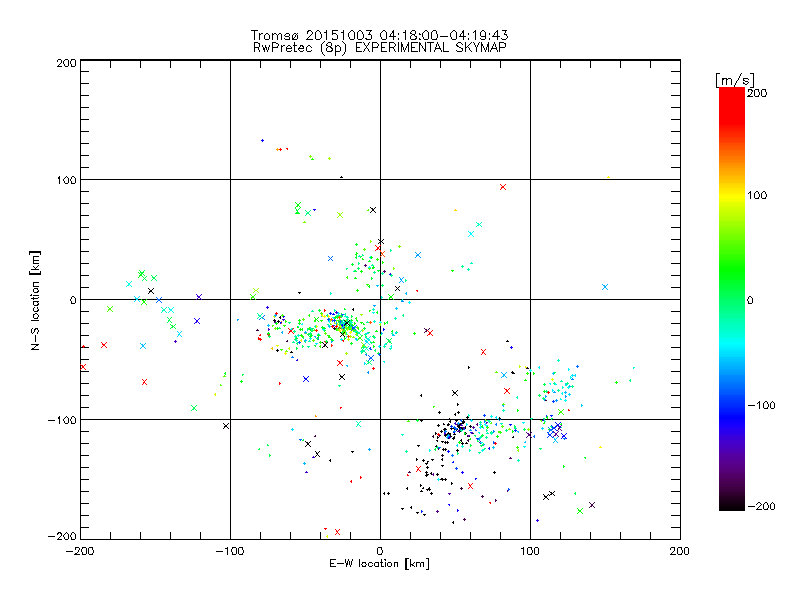This screenshot has width=800, height=600.
Task: Click the lone cyan X marker near E-W 150
Action: (x=605, y=287)
